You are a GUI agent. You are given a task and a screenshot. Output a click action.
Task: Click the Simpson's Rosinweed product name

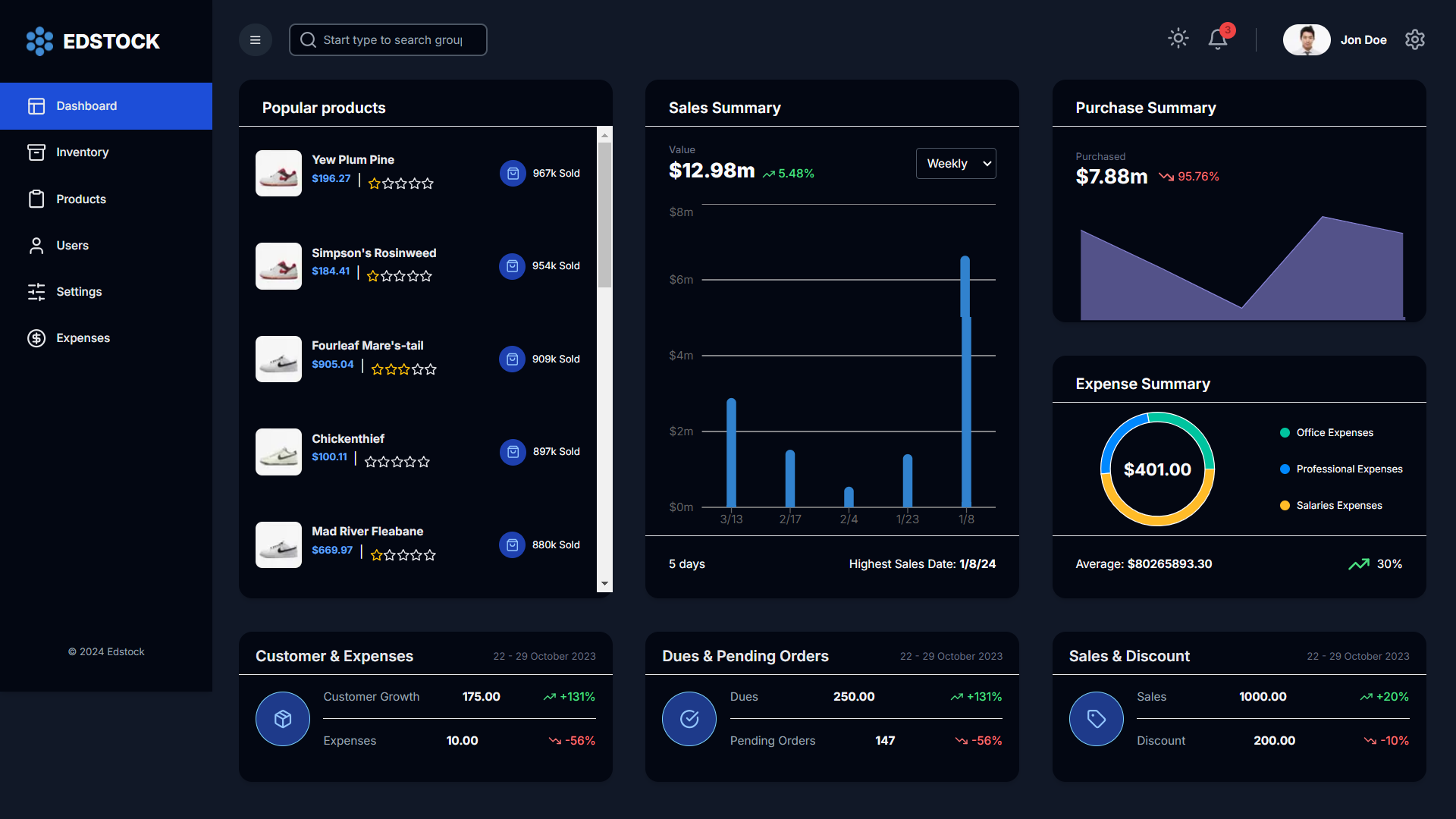click(x=374, y=253)
